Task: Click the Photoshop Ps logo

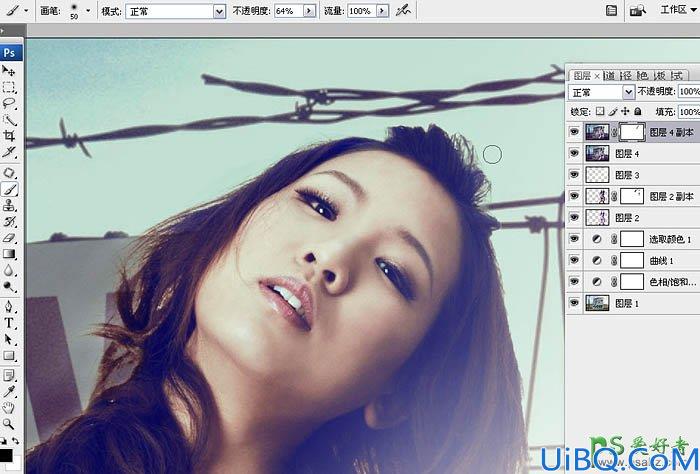Action: 10,52
